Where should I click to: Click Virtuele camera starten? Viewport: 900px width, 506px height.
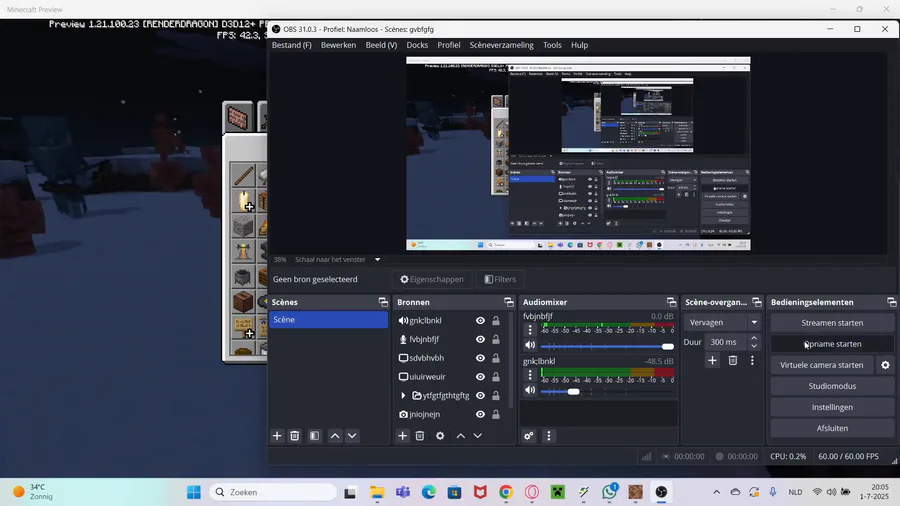(x=822, y=365)
